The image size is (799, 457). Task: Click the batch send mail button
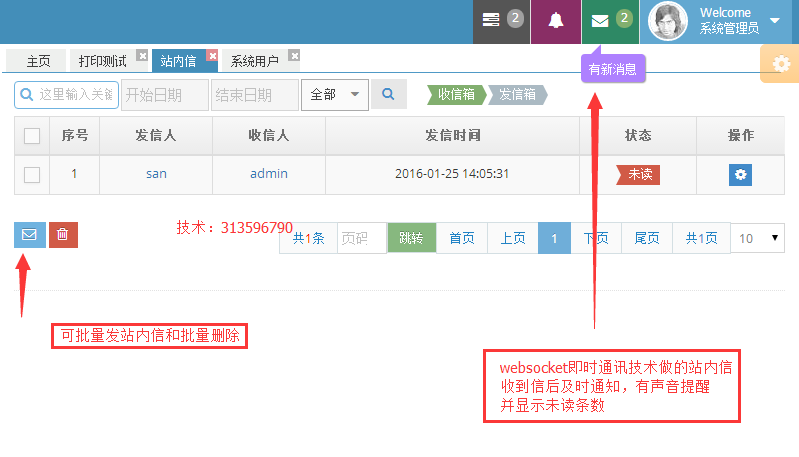(30, 235)
